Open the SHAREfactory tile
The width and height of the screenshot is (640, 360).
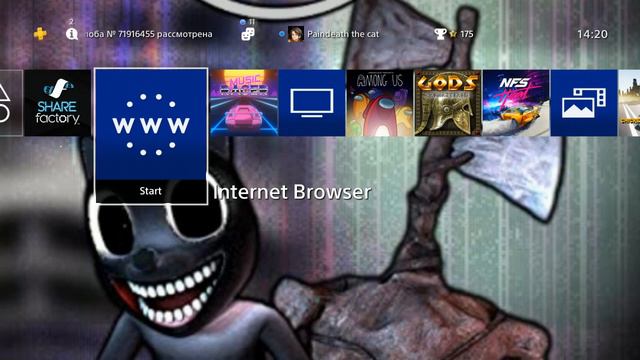coord(57,103)
